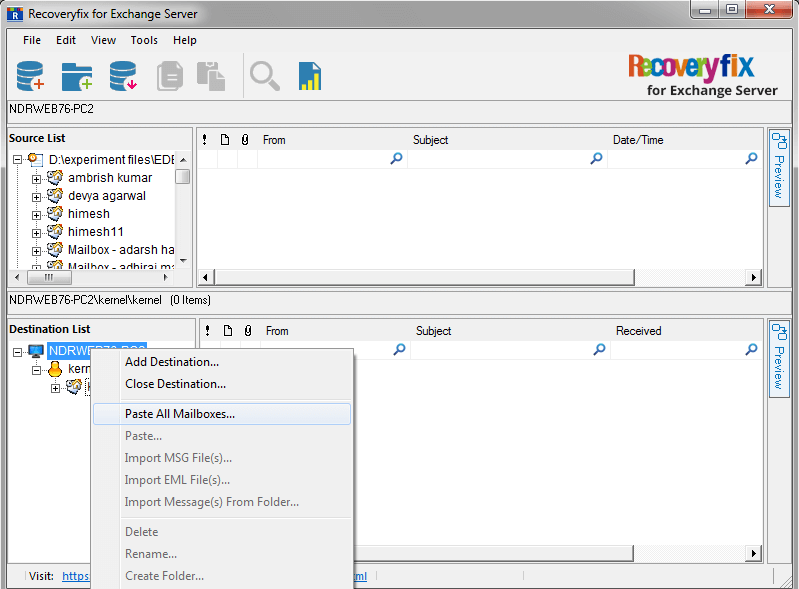Sort by source Subject column header
This screenshot has height=589, width=799.
click(431, 140)
